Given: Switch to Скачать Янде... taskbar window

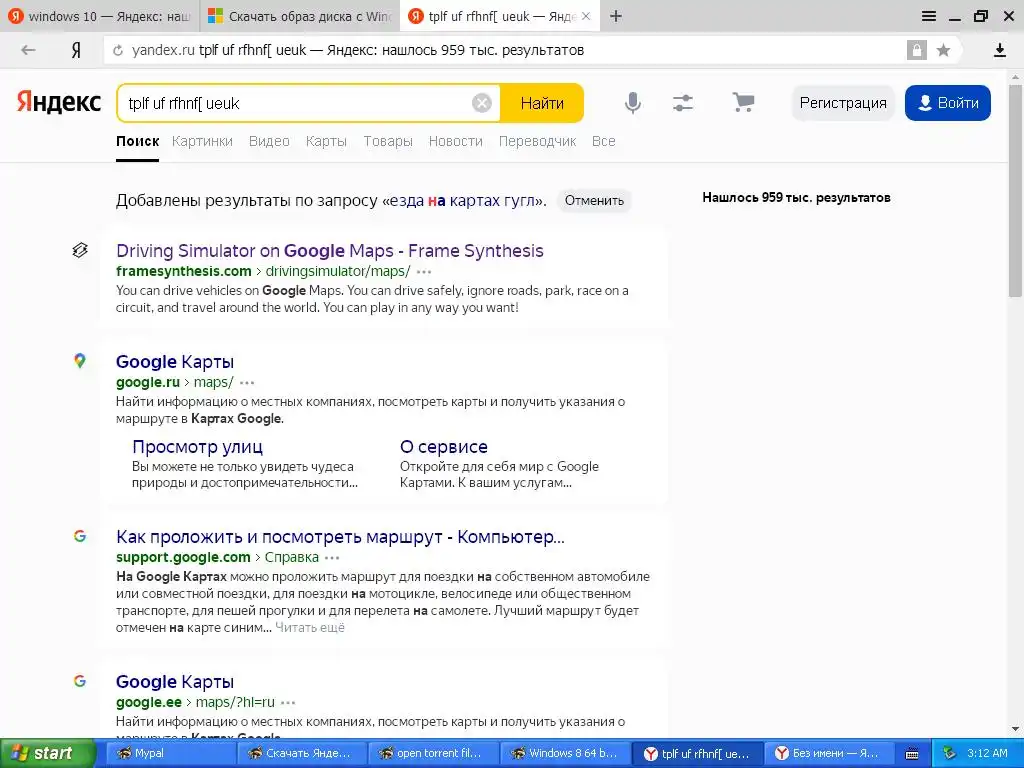Looking at the screenshot, I should tap(301, 753).
